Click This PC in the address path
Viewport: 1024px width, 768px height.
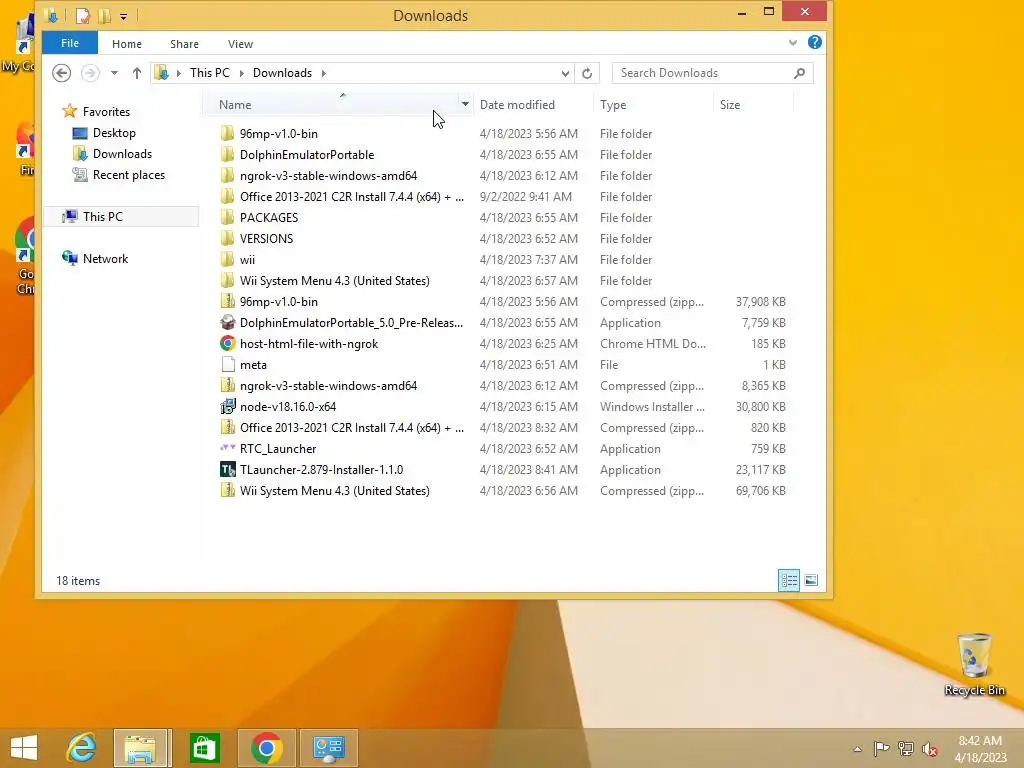pos(210,73)
